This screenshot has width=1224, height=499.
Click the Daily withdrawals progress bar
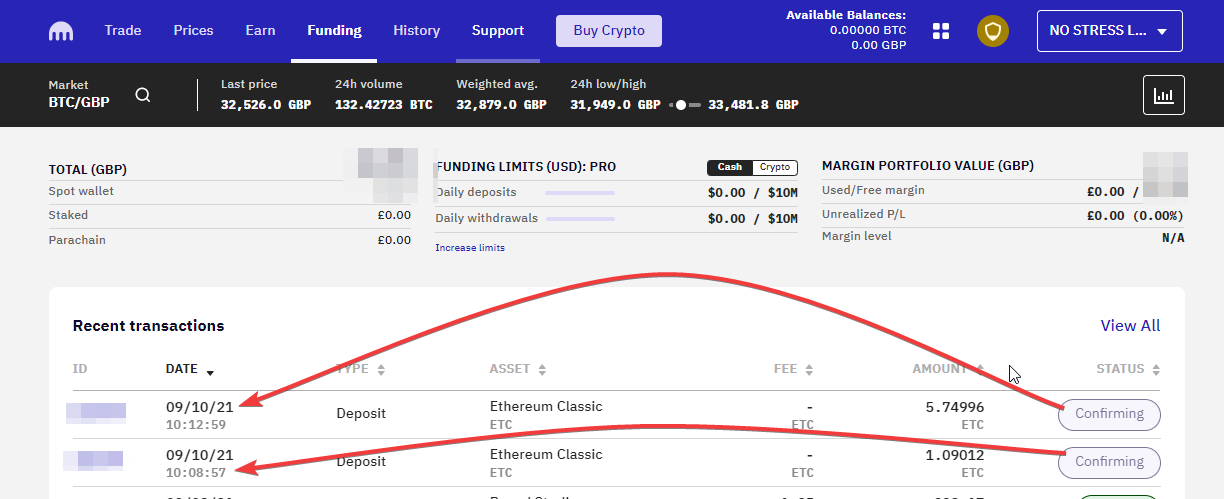coord(580,218)
